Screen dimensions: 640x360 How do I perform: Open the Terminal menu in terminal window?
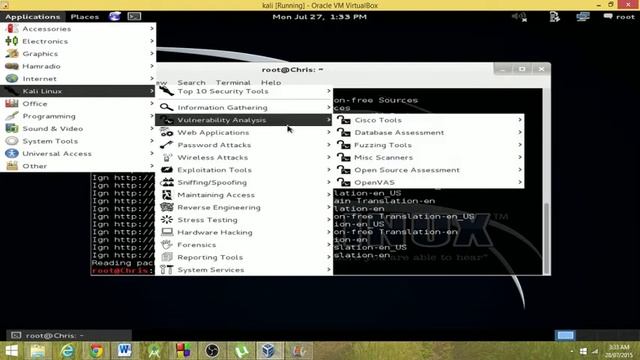click(233, 82)
